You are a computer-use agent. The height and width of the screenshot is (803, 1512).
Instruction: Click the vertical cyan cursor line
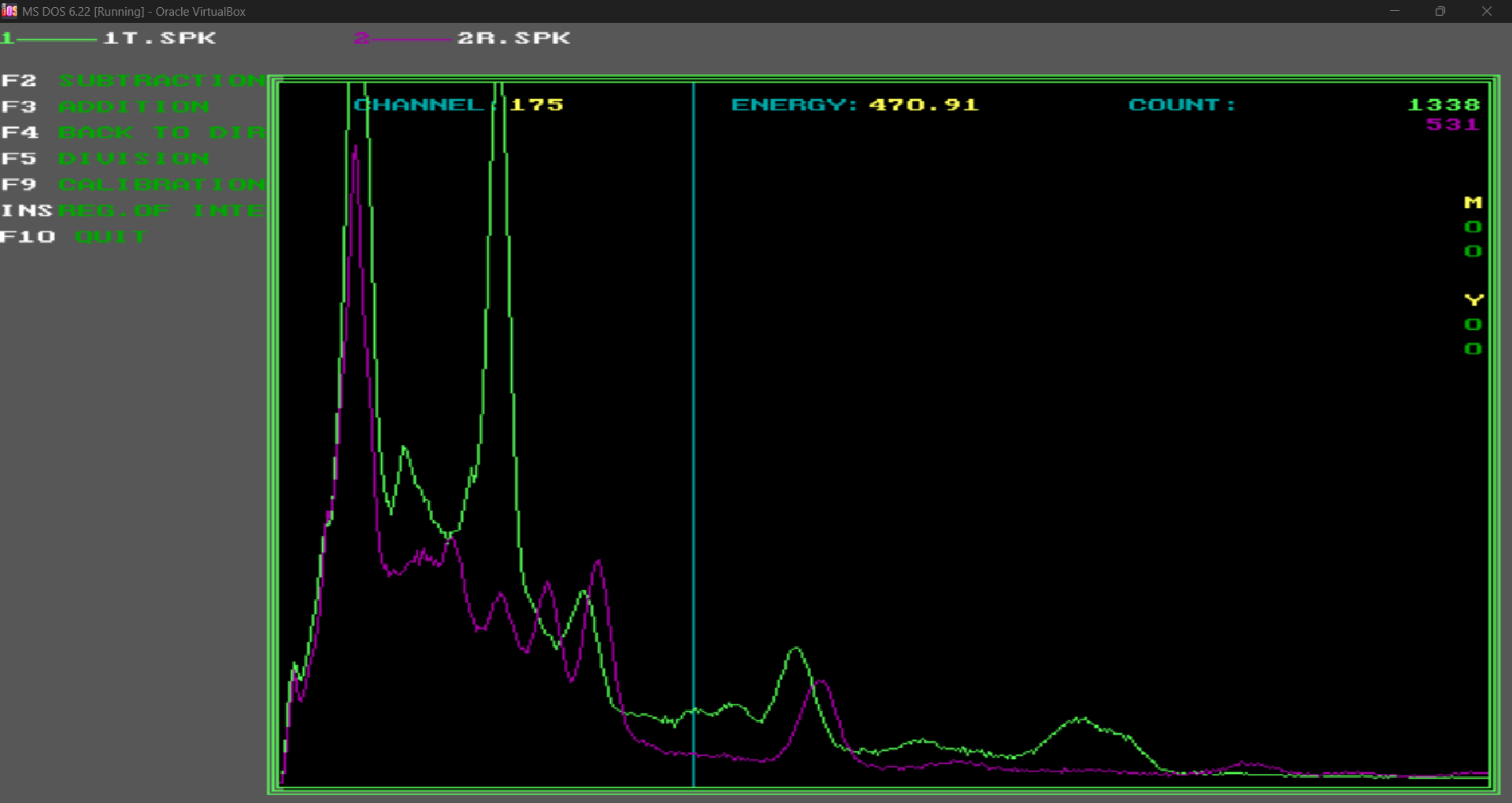pyautogui.click(x=694, y=433)
